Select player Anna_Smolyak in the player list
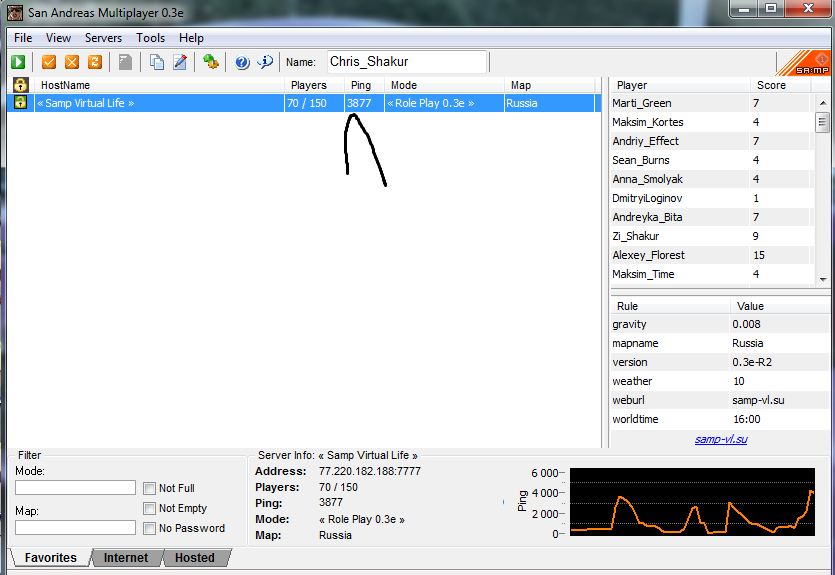This screenshot has width=835, height=575. click(713, 179)
